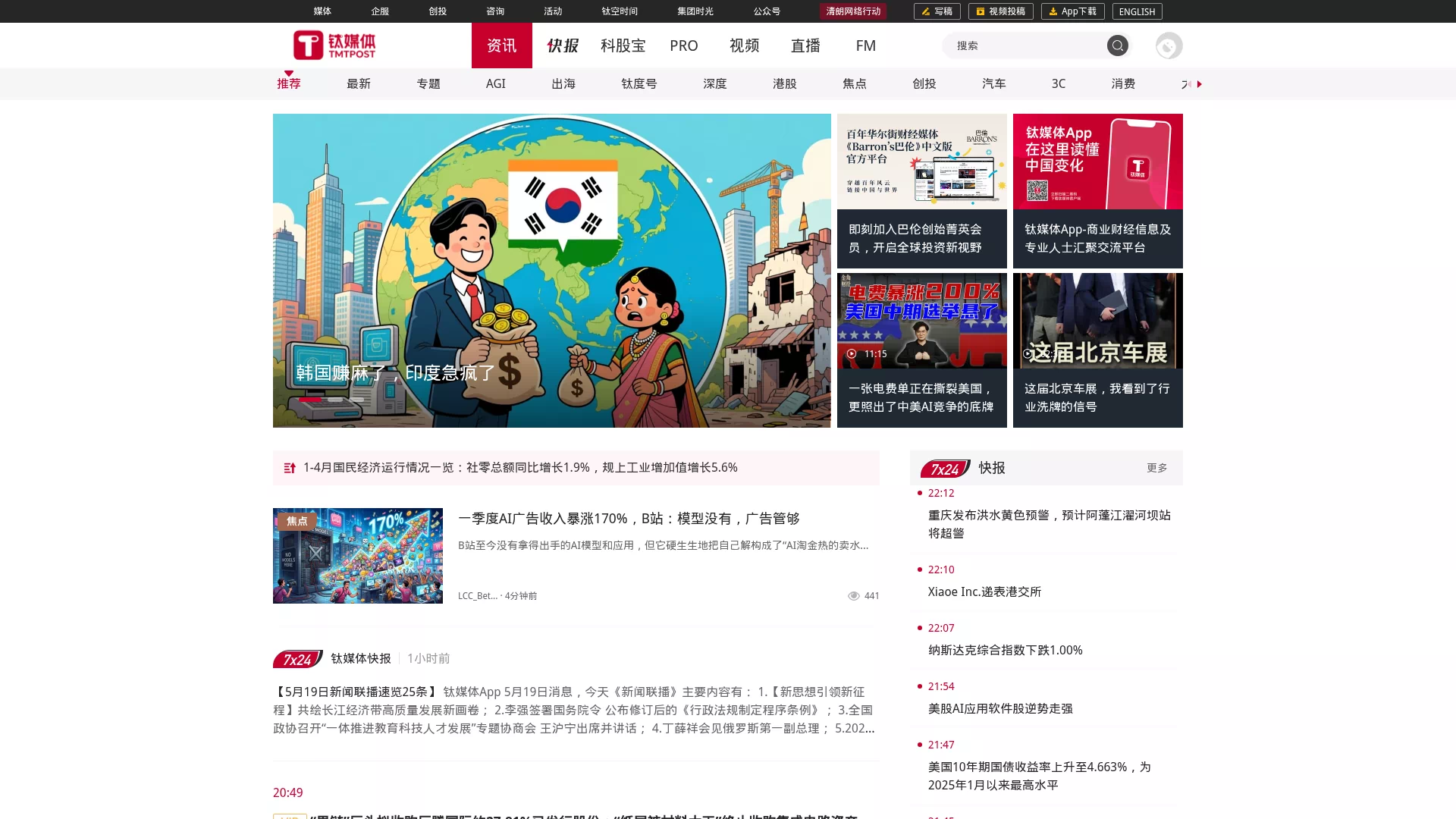Image resolution: width=1456 pixels, height=819 pixels.
Task: Click the TMTPOST logo
Action: [x=334, y=45]
